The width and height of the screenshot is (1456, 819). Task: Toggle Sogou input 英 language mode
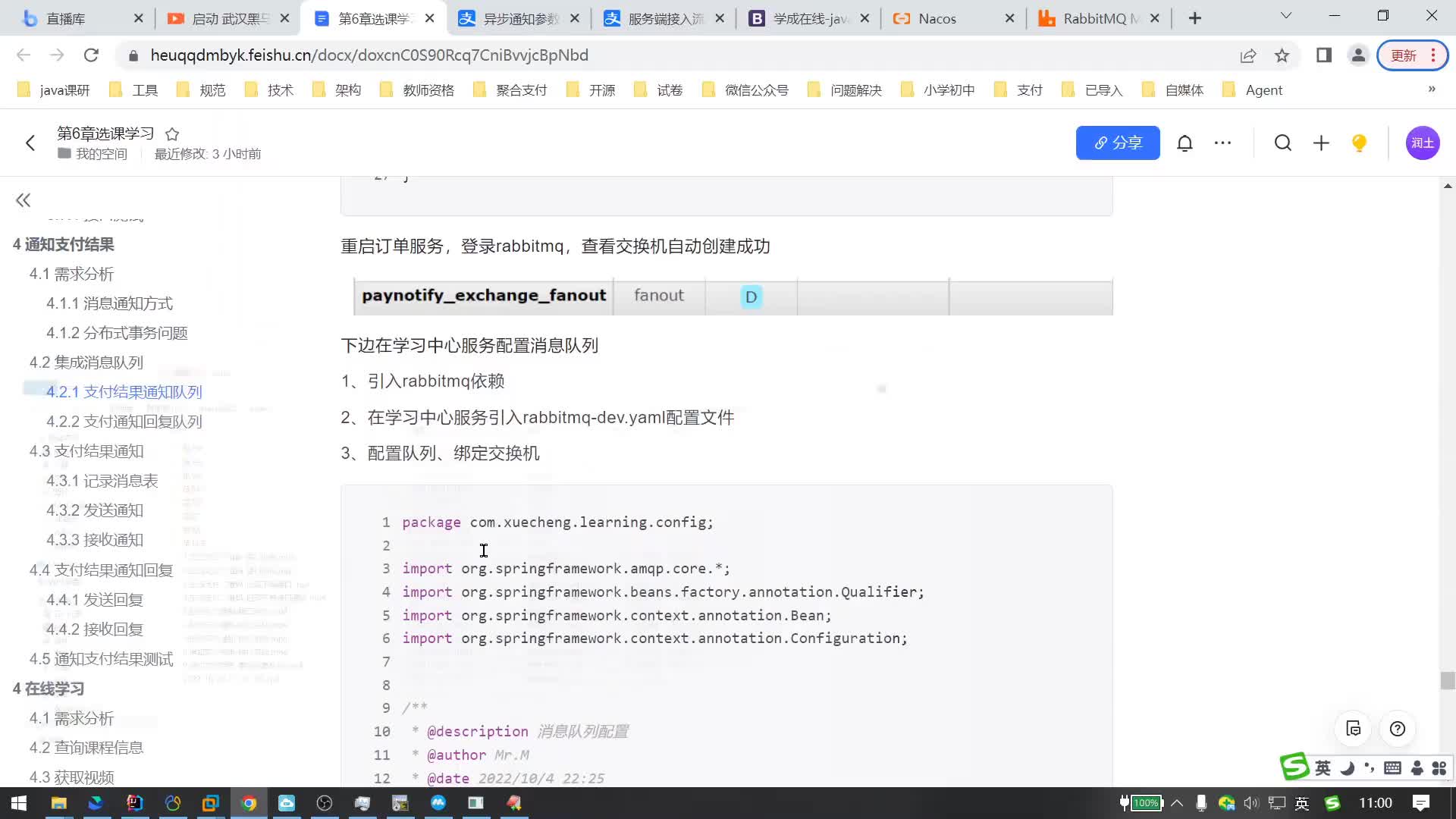[1323, 768]
